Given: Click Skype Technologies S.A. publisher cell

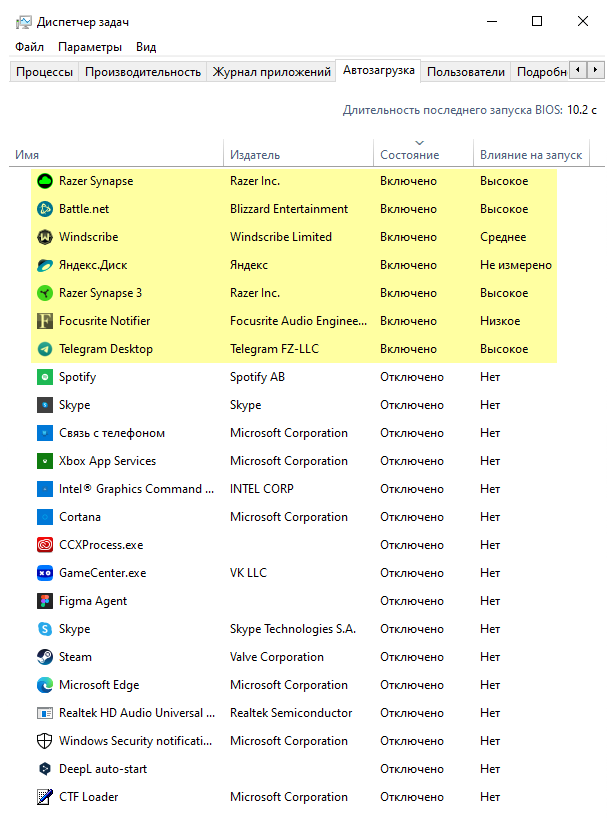Looking at the screenshot, I should tap(293, 629).
